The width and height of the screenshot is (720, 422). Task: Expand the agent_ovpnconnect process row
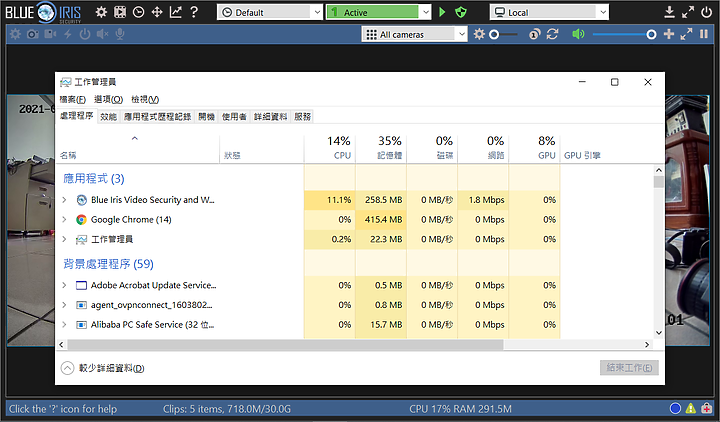point(64,305)
